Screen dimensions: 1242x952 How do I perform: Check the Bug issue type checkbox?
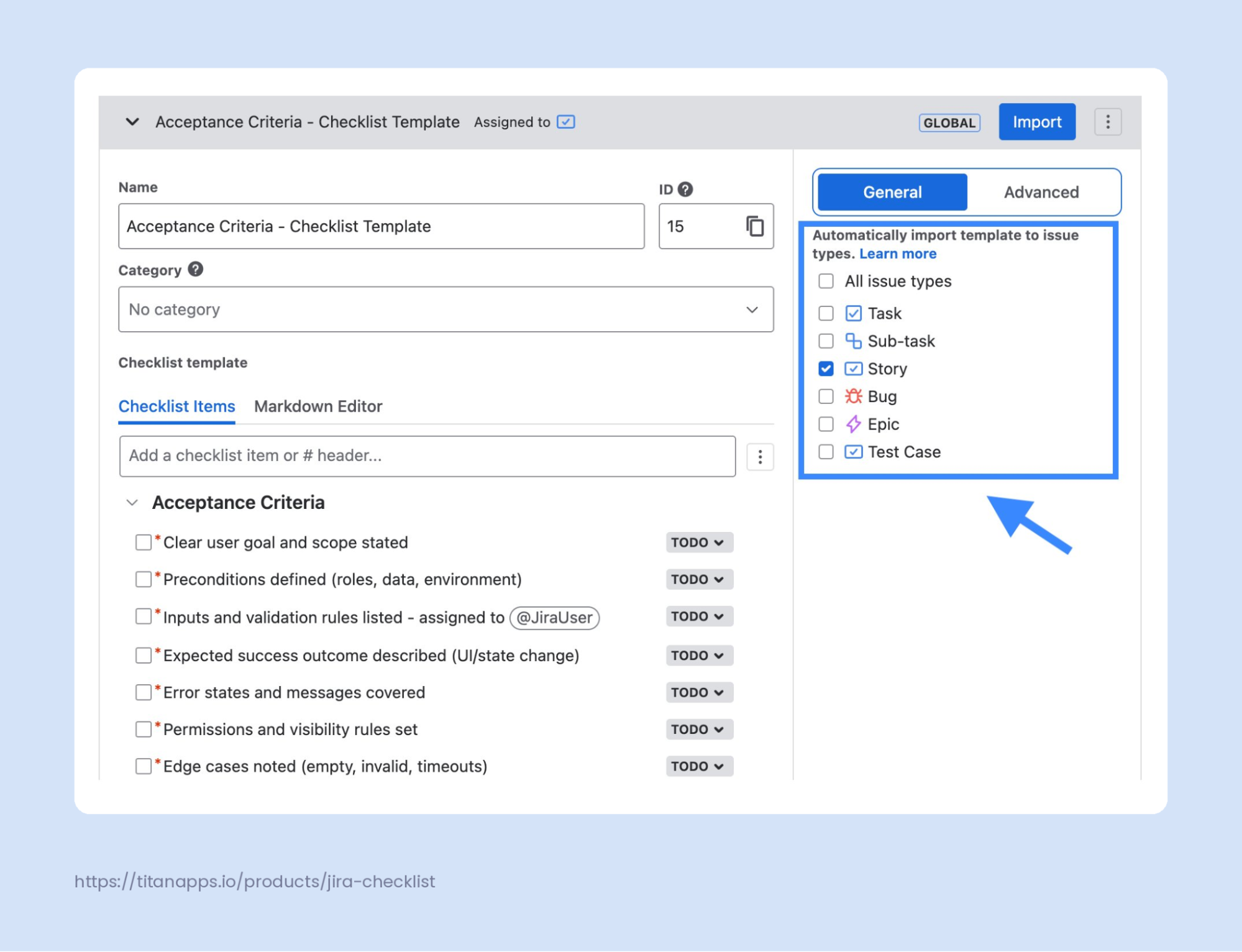pyautogui.click(x=826, y=396)
